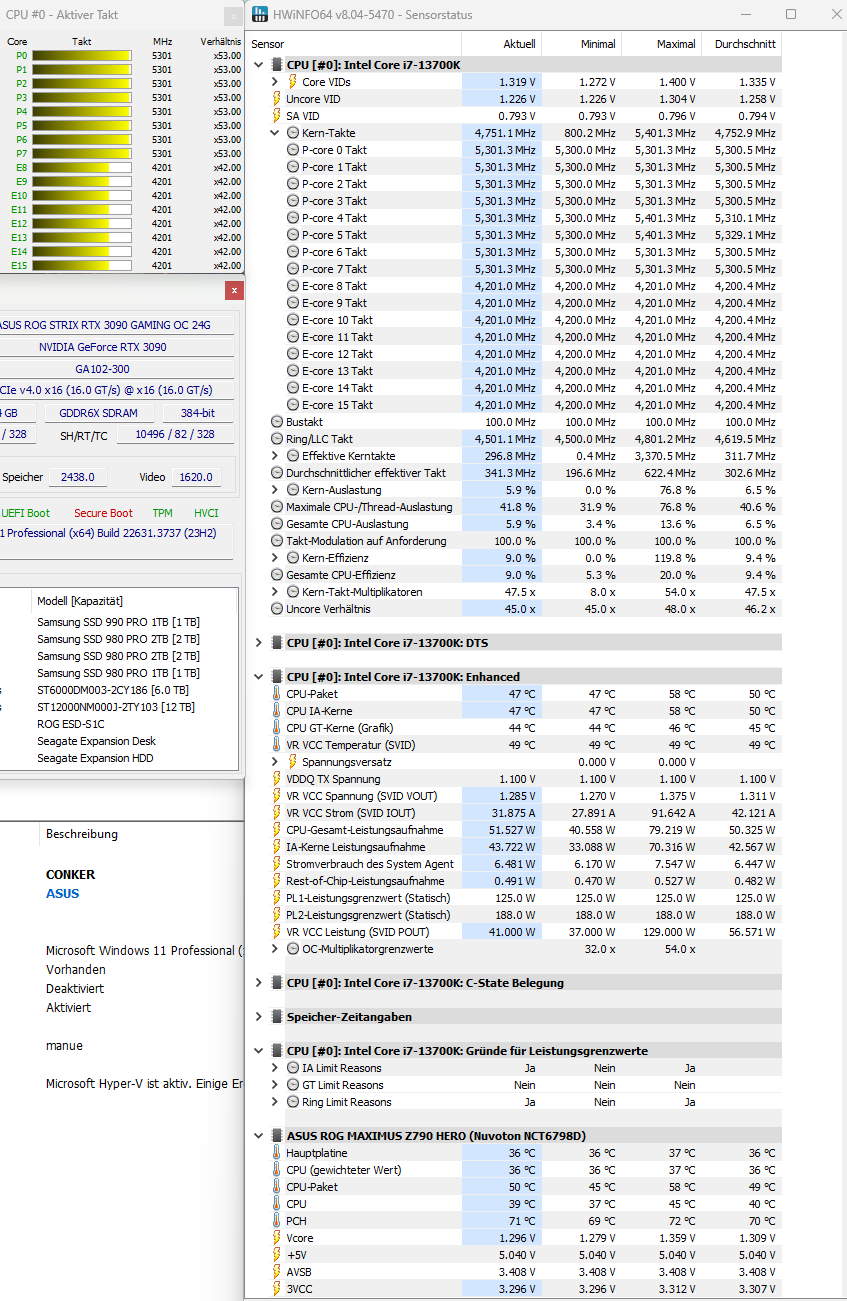Click the lightning icon beside VR VCC Strom
Screen dimensions: 847x1301
pyautogui.click(x=277, y=813)
